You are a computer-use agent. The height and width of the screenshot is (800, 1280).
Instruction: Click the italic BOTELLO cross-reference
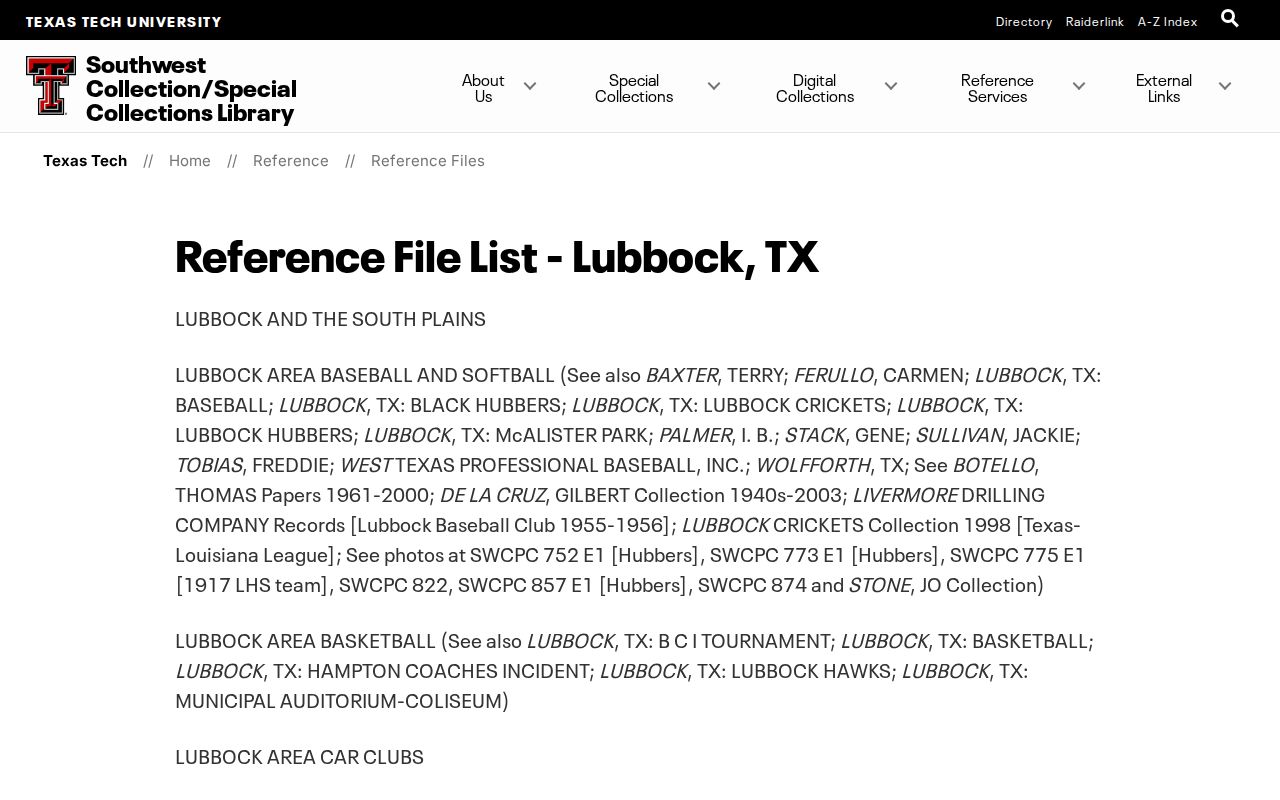click(x=994, y=464)
